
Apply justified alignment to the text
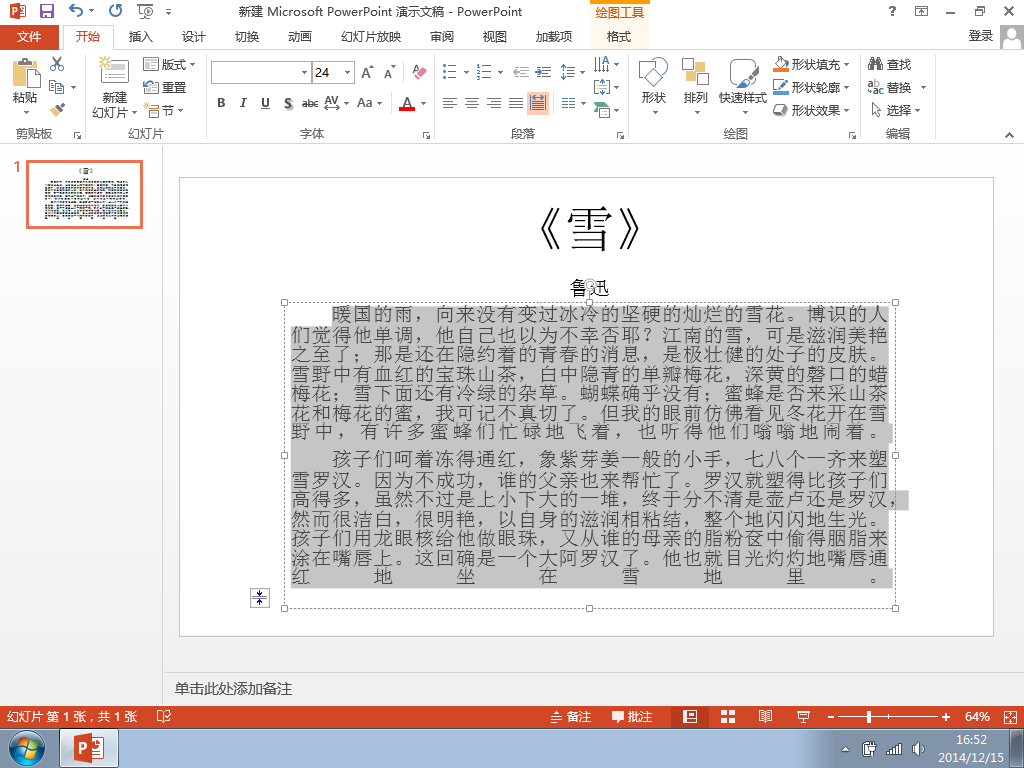coord(516,103)
